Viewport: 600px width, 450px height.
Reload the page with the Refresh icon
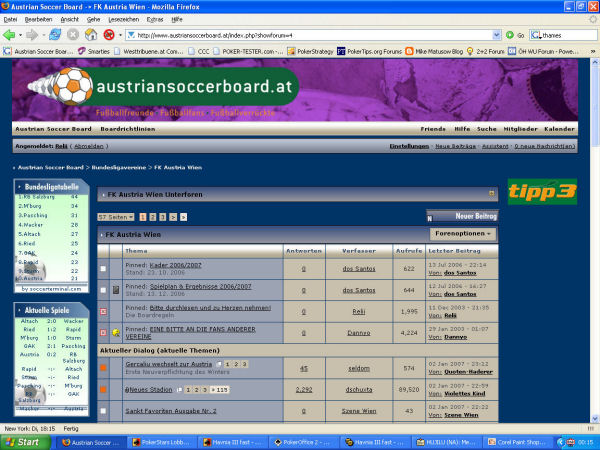pos(55,35)
